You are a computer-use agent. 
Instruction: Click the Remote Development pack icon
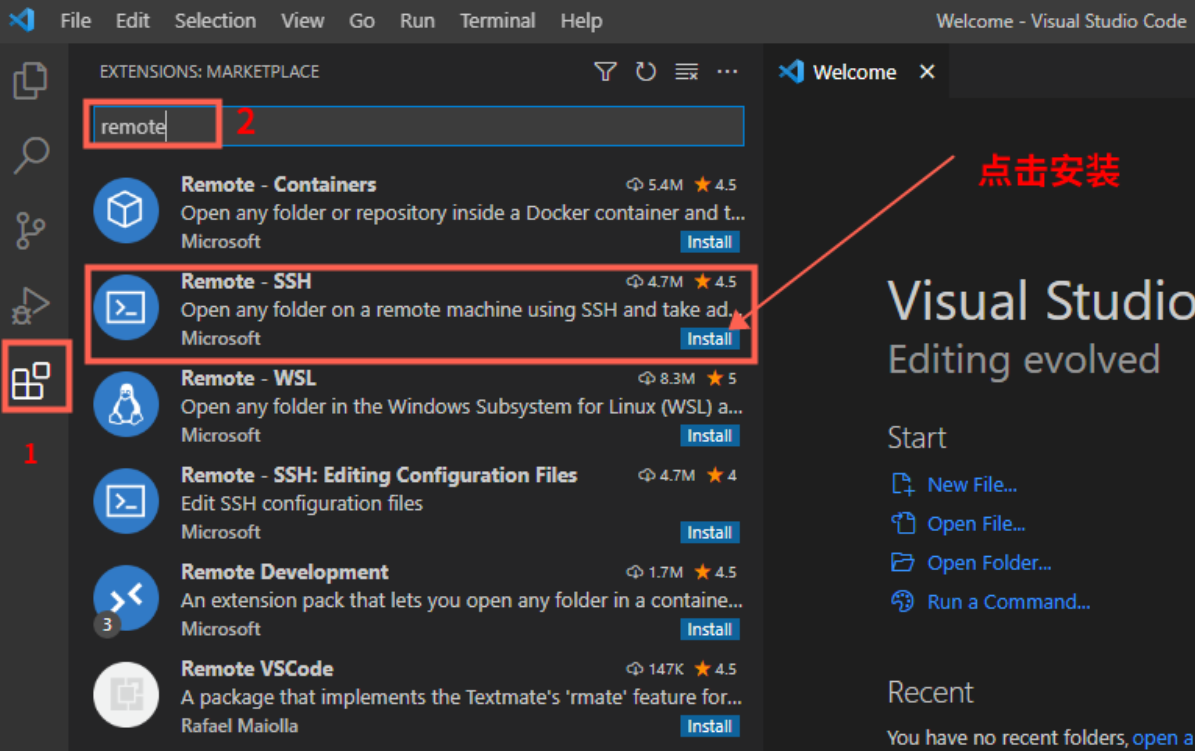[x=126, y=598]
